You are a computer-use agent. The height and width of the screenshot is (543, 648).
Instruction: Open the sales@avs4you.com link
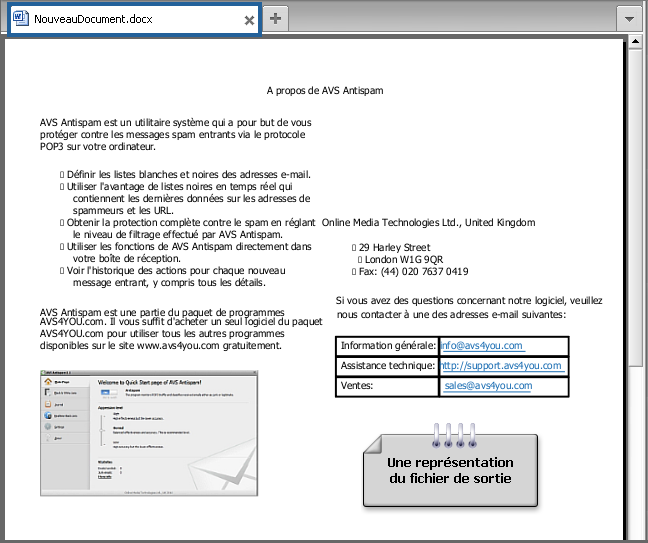click(x=488, y=386)
